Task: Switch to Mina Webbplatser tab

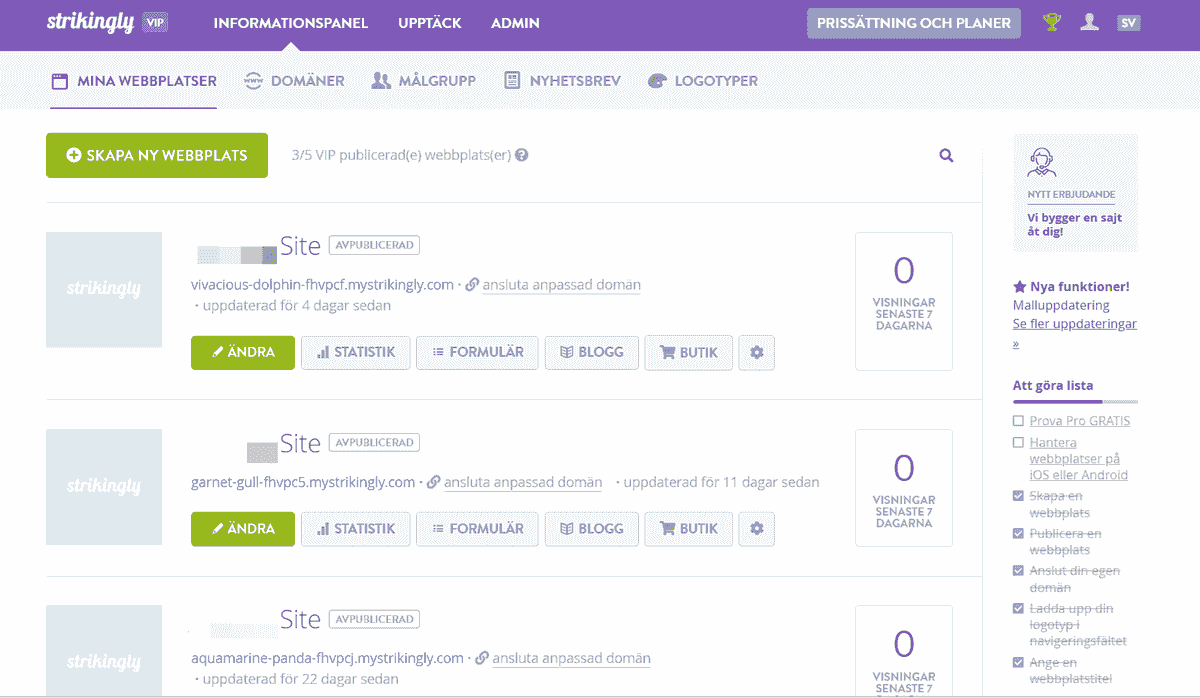Action: tap(133, 81)
